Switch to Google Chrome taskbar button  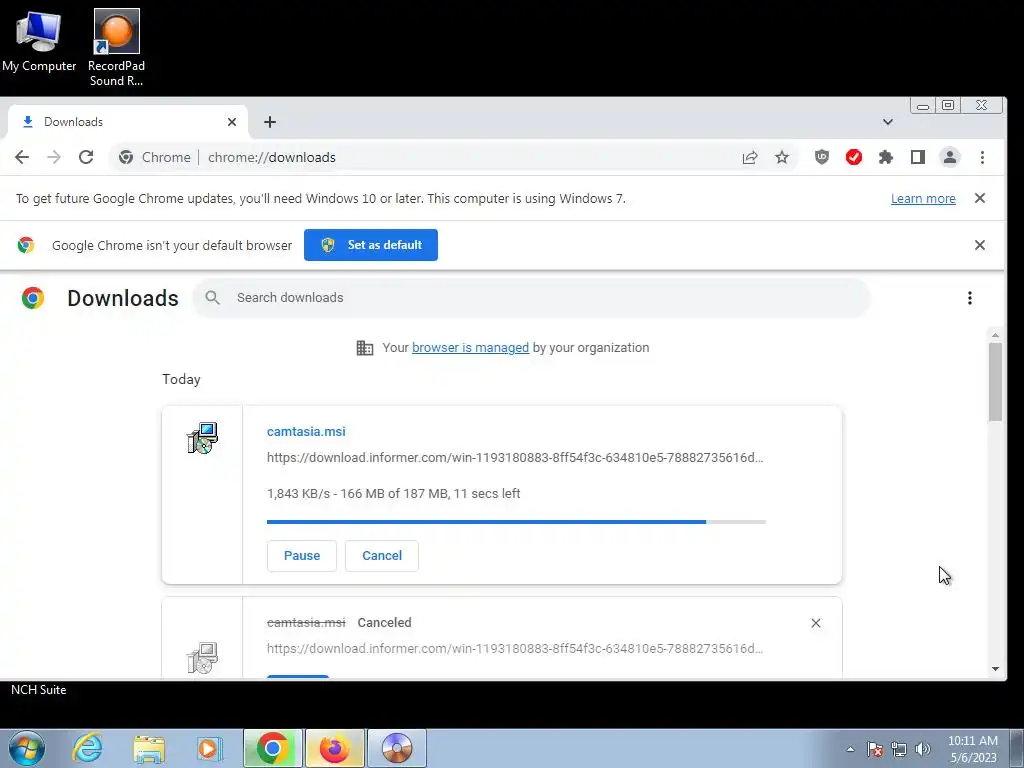tap(273, 748)
